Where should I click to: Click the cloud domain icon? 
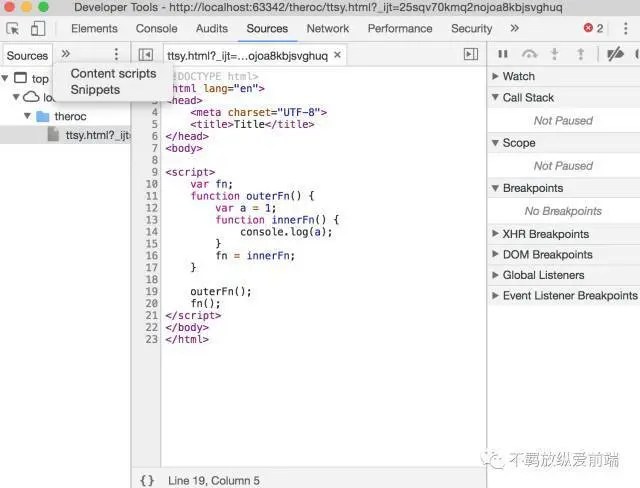(31, 97)
